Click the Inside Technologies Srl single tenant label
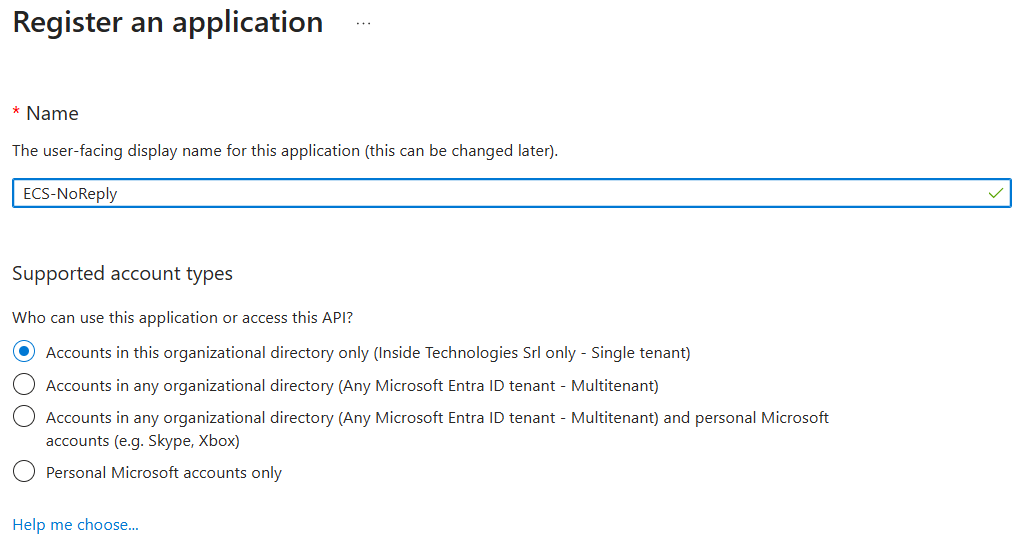Image resolution: width=1035 pixels, height=542 pixels. (368, 353)
